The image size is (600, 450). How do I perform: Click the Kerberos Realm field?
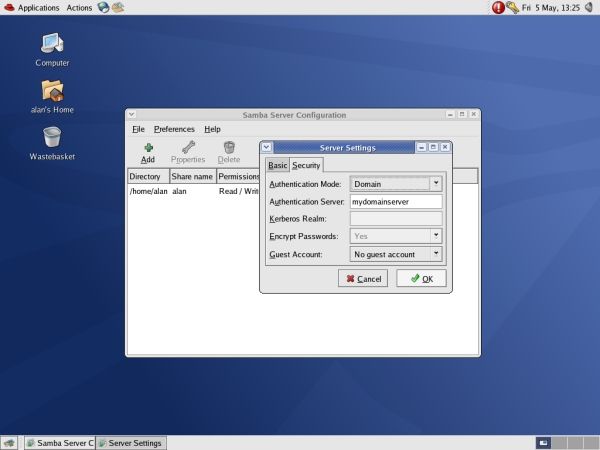396,219
